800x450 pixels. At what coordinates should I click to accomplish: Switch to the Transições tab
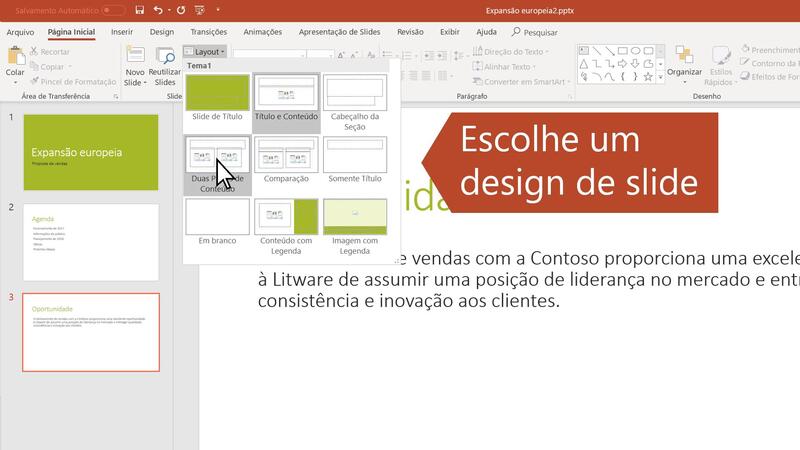208,32
